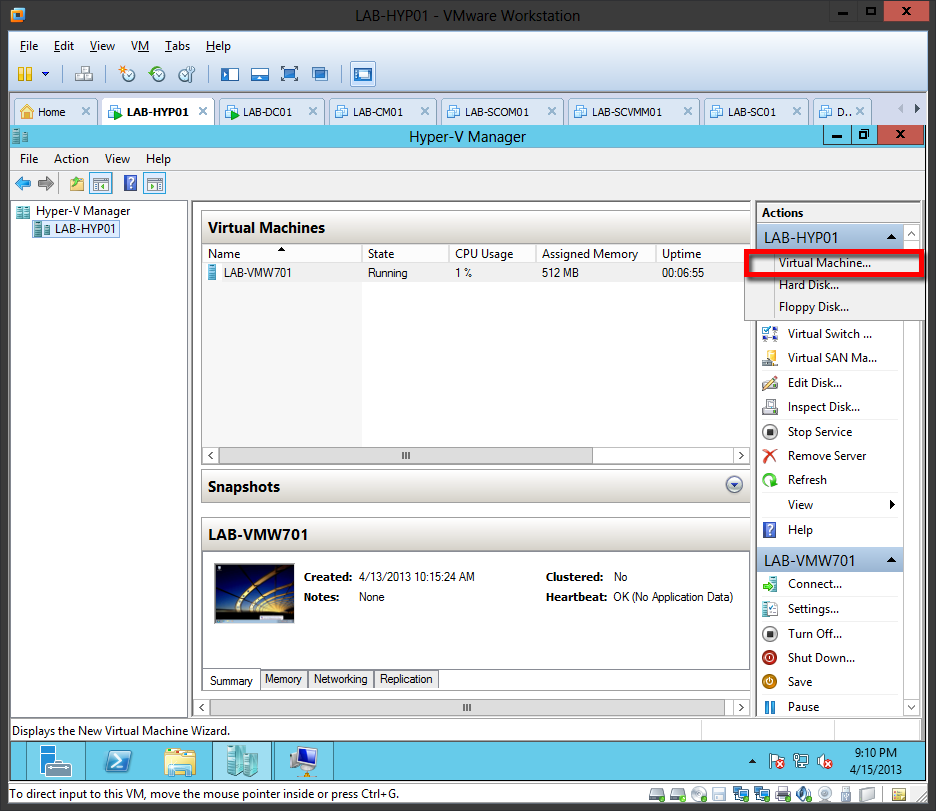Open the Action menu in Hyper-V Manager
This screenshot has width=936, height=811.
tap(71, 159)
